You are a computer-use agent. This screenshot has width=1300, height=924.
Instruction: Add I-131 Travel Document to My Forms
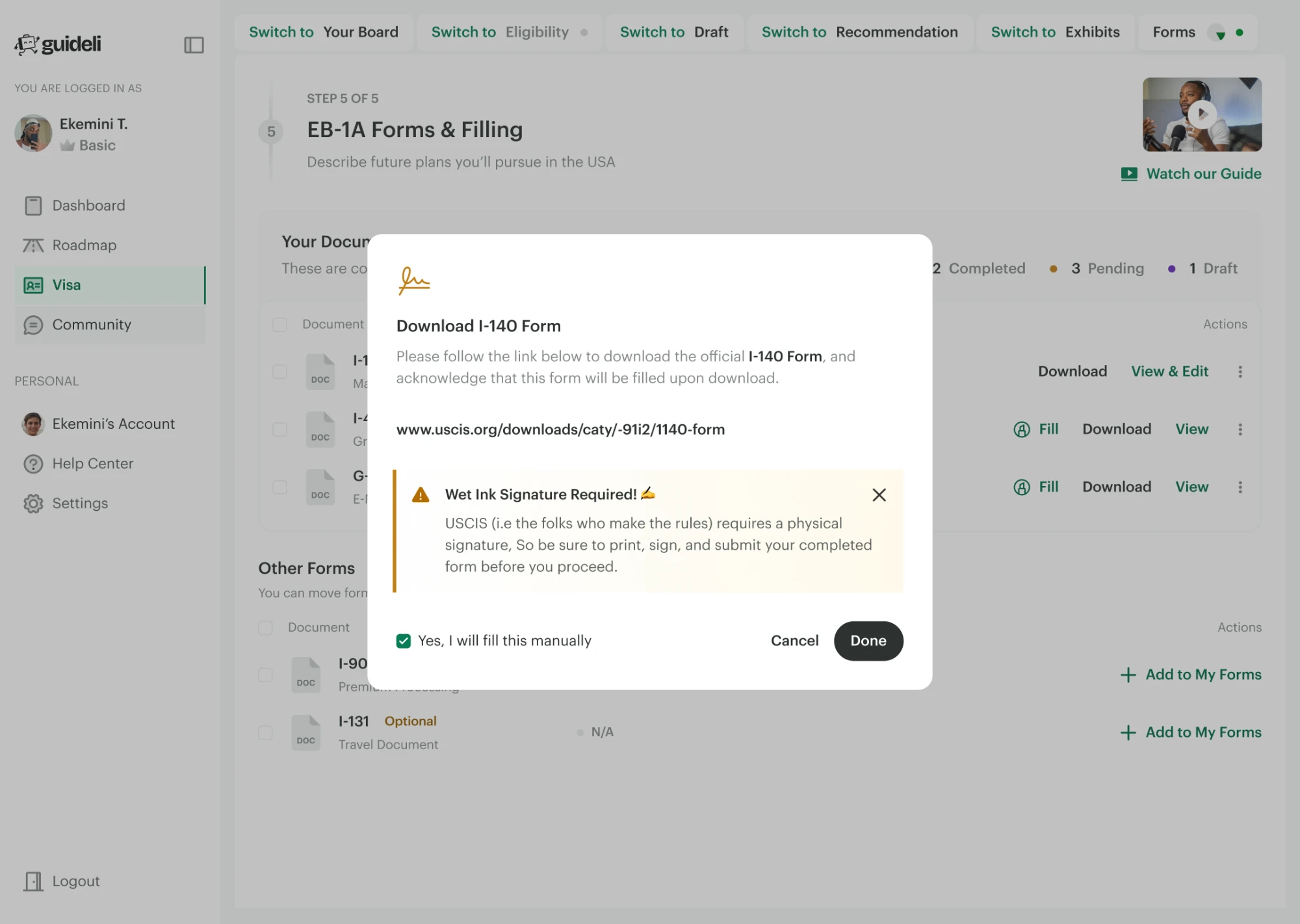[x=1190, y=732]
